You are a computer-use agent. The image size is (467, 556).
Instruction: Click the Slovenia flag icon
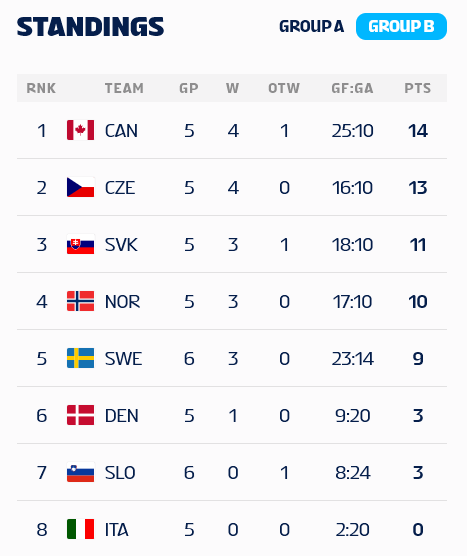coord(80,472)
